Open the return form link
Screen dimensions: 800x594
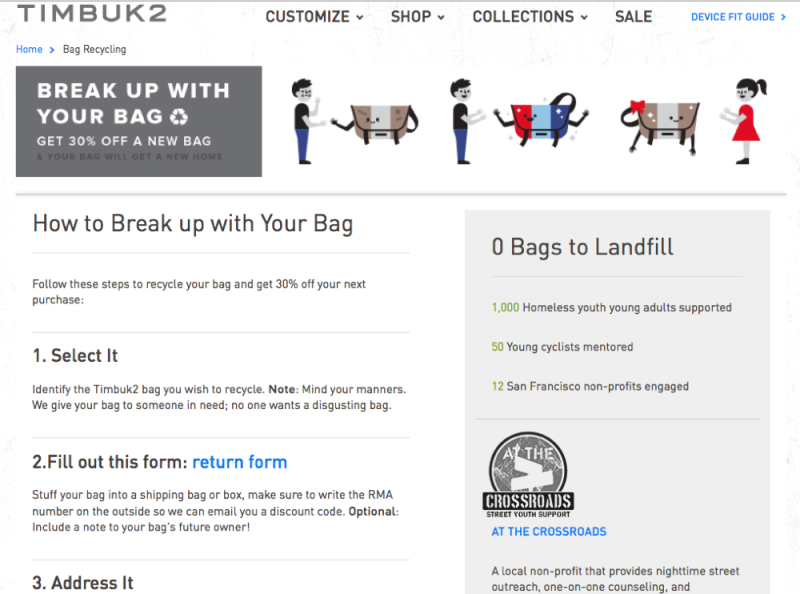pos(239,462)
